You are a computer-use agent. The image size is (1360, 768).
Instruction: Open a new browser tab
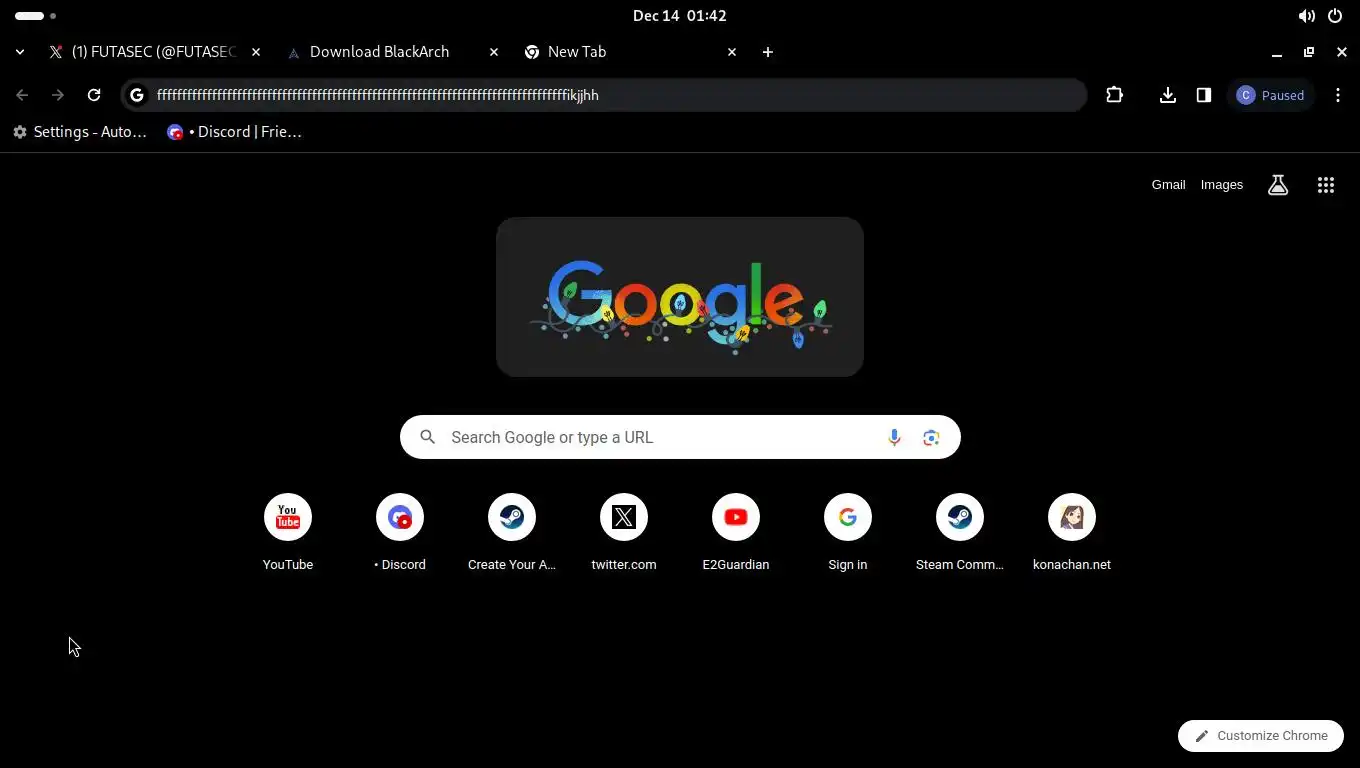tap(768, 52)
